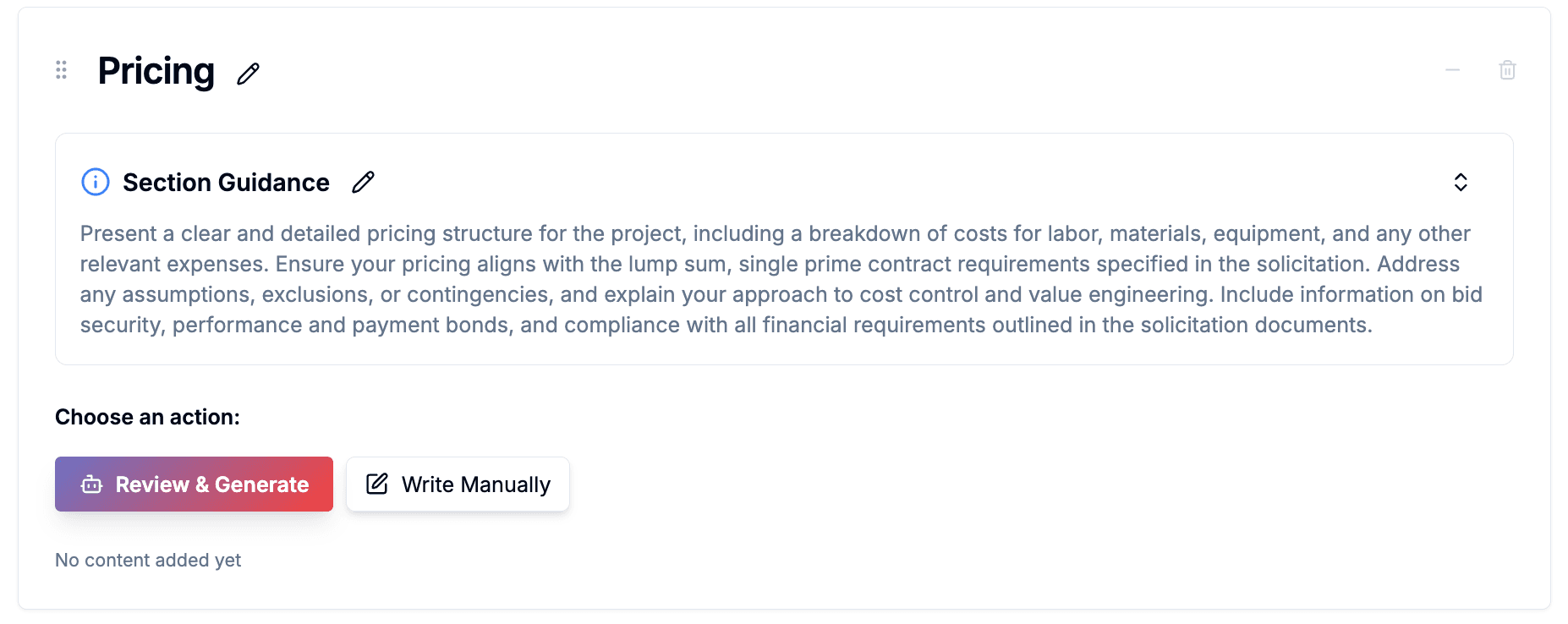1568x624 pixels.
Task: Click the pen icon inside Write Manually
Action: coord(376,484)
